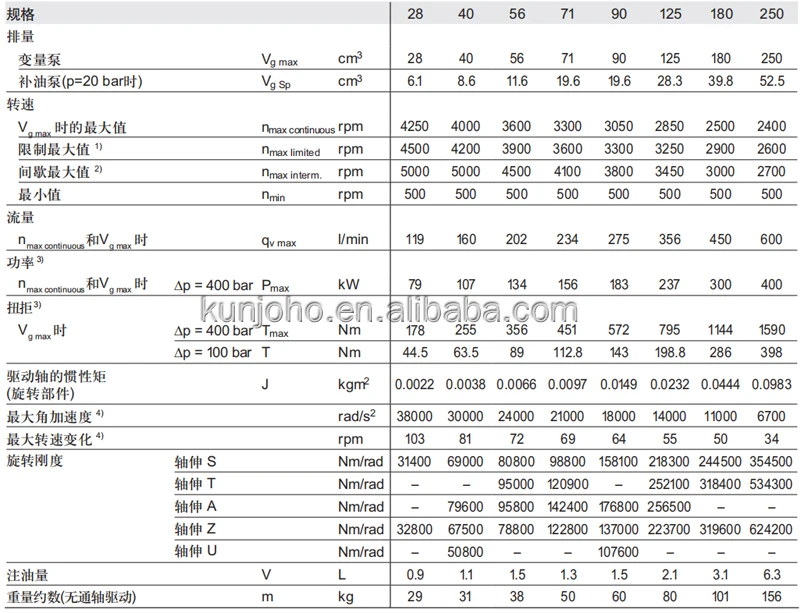Click the 补油泵(p=20 bar时) row label

coord(80,82)
